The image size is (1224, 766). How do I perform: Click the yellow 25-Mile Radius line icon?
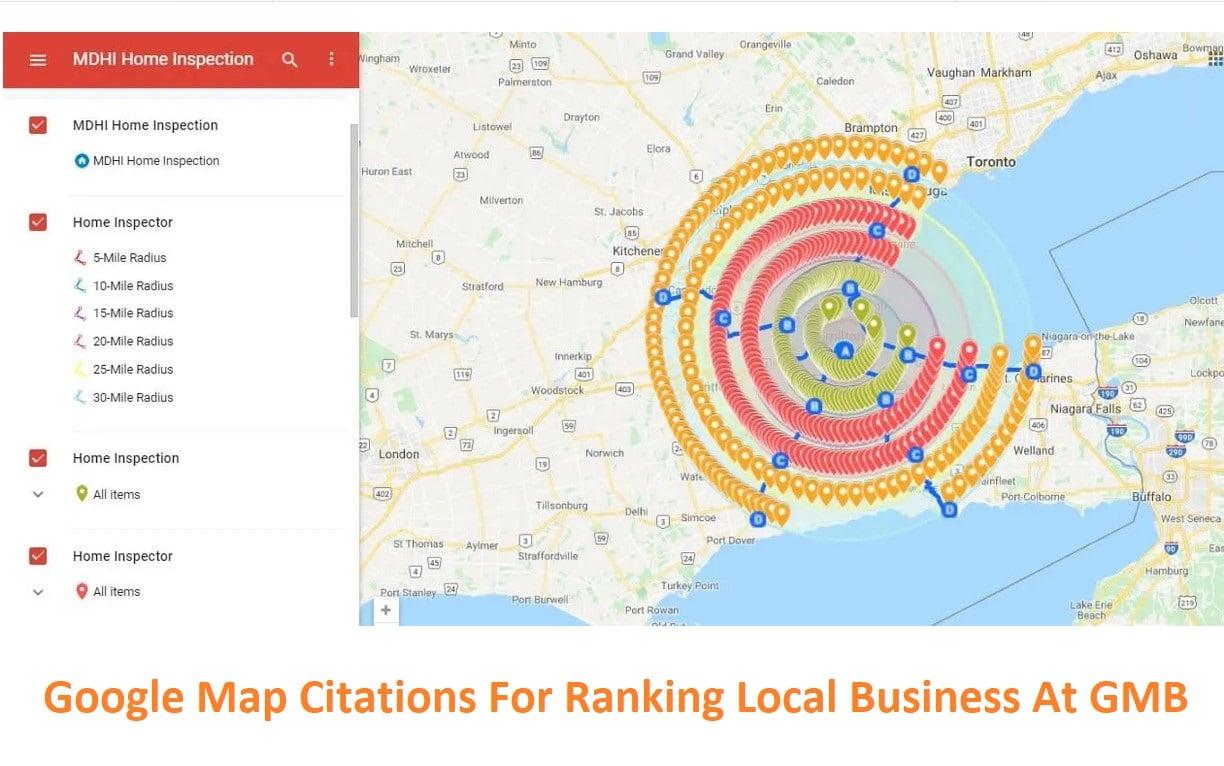81,369
